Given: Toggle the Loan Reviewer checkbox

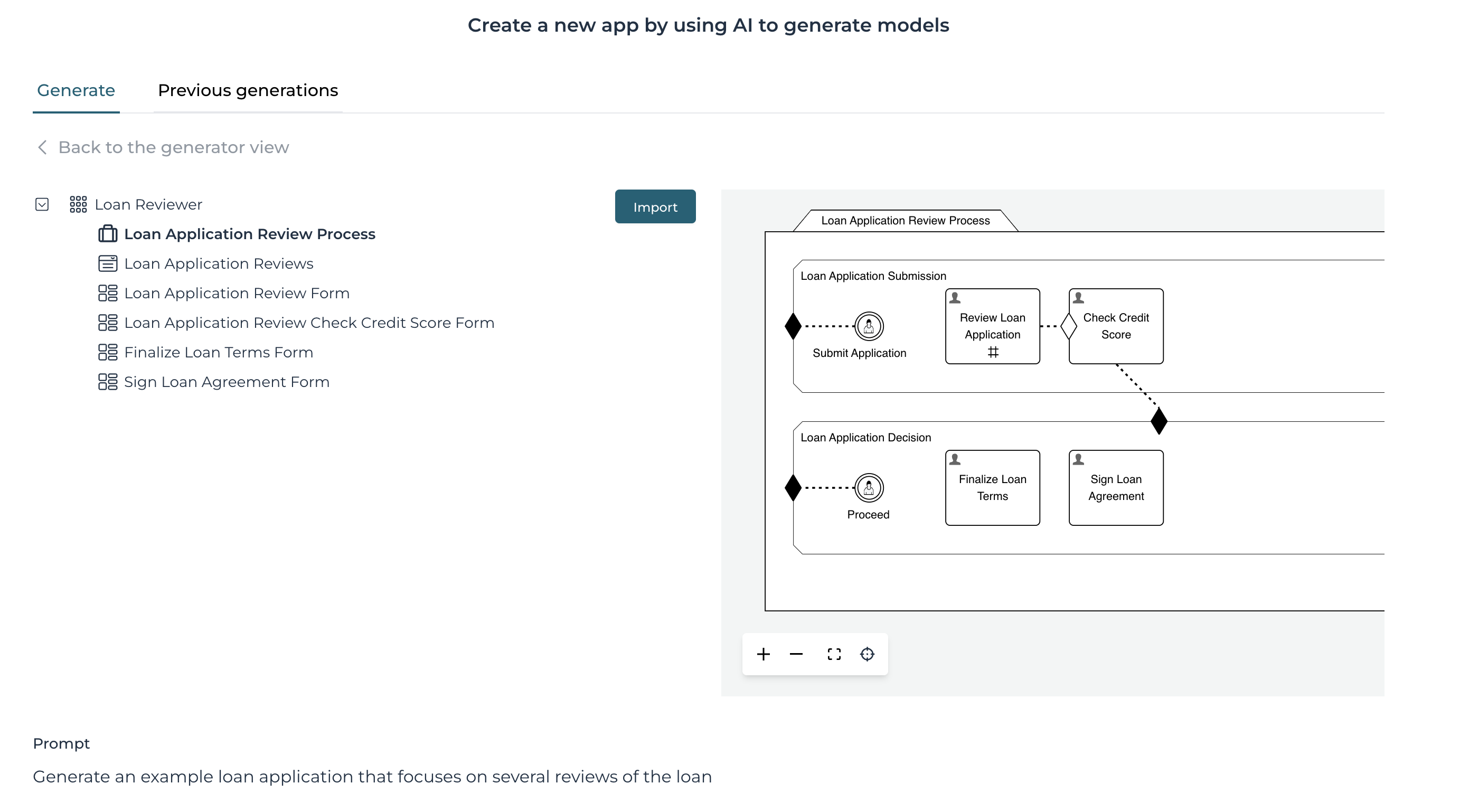Looking at the screenshot, I should (x=42, y=204).
